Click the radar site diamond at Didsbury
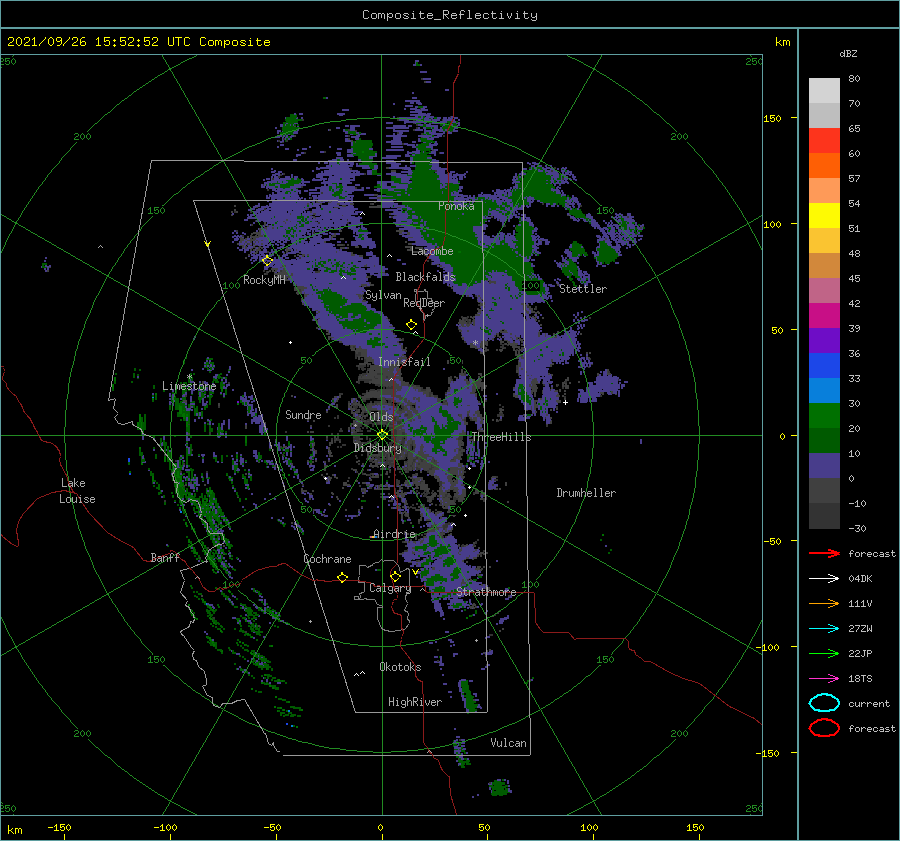The image size is (900, 841). (382, 435)
